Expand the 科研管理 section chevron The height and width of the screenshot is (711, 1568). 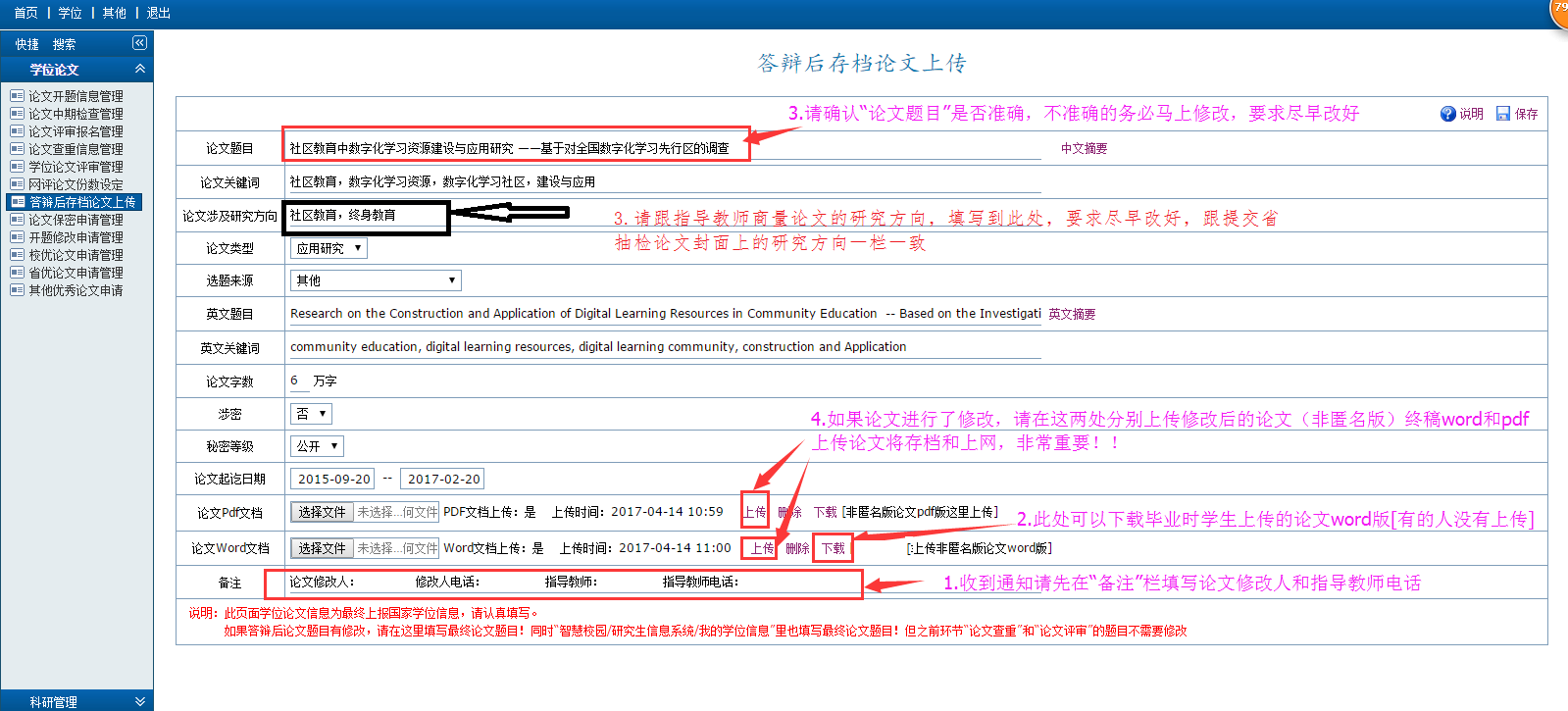(140, 701)
